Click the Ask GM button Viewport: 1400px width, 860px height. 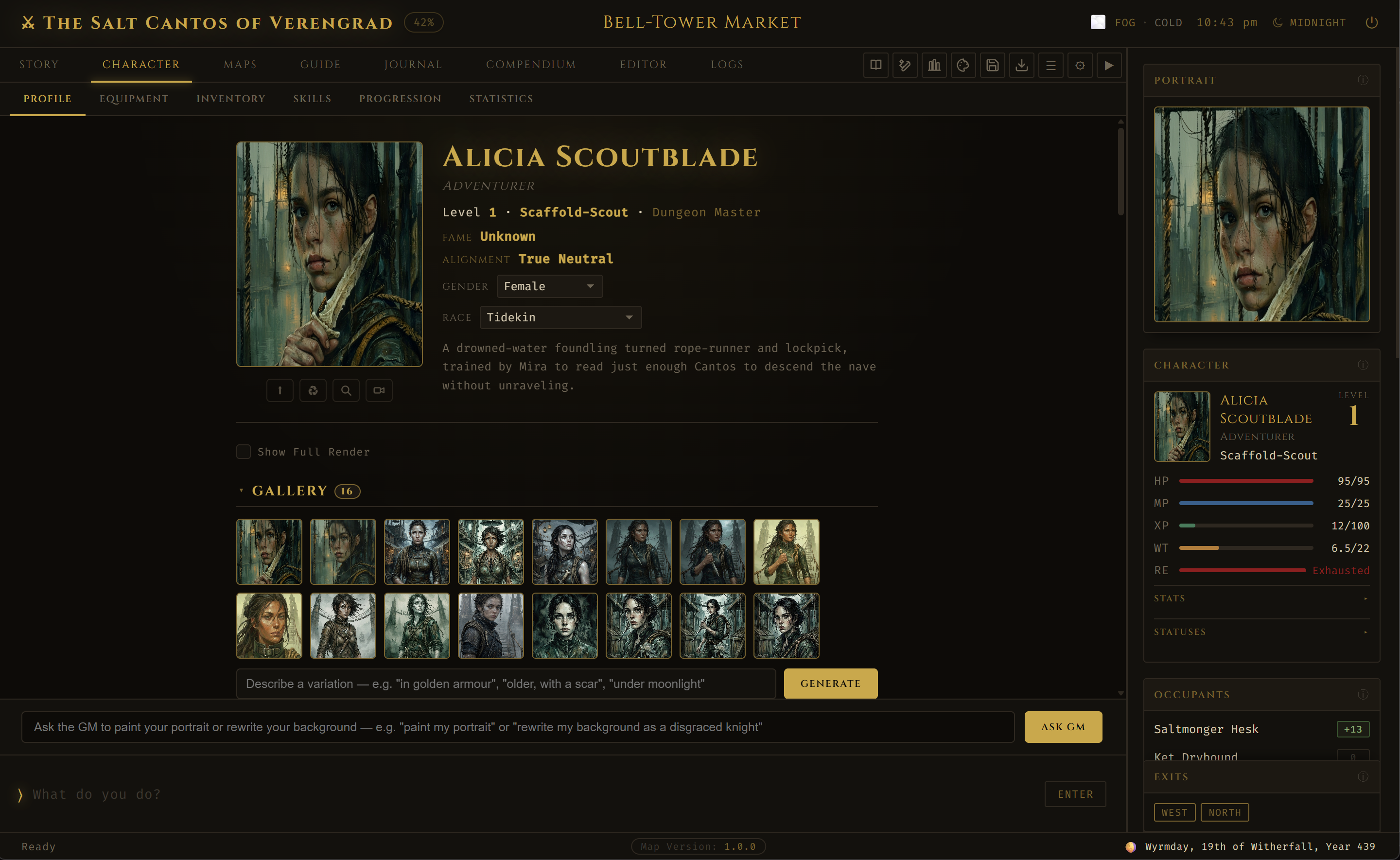pos(1063,727)
